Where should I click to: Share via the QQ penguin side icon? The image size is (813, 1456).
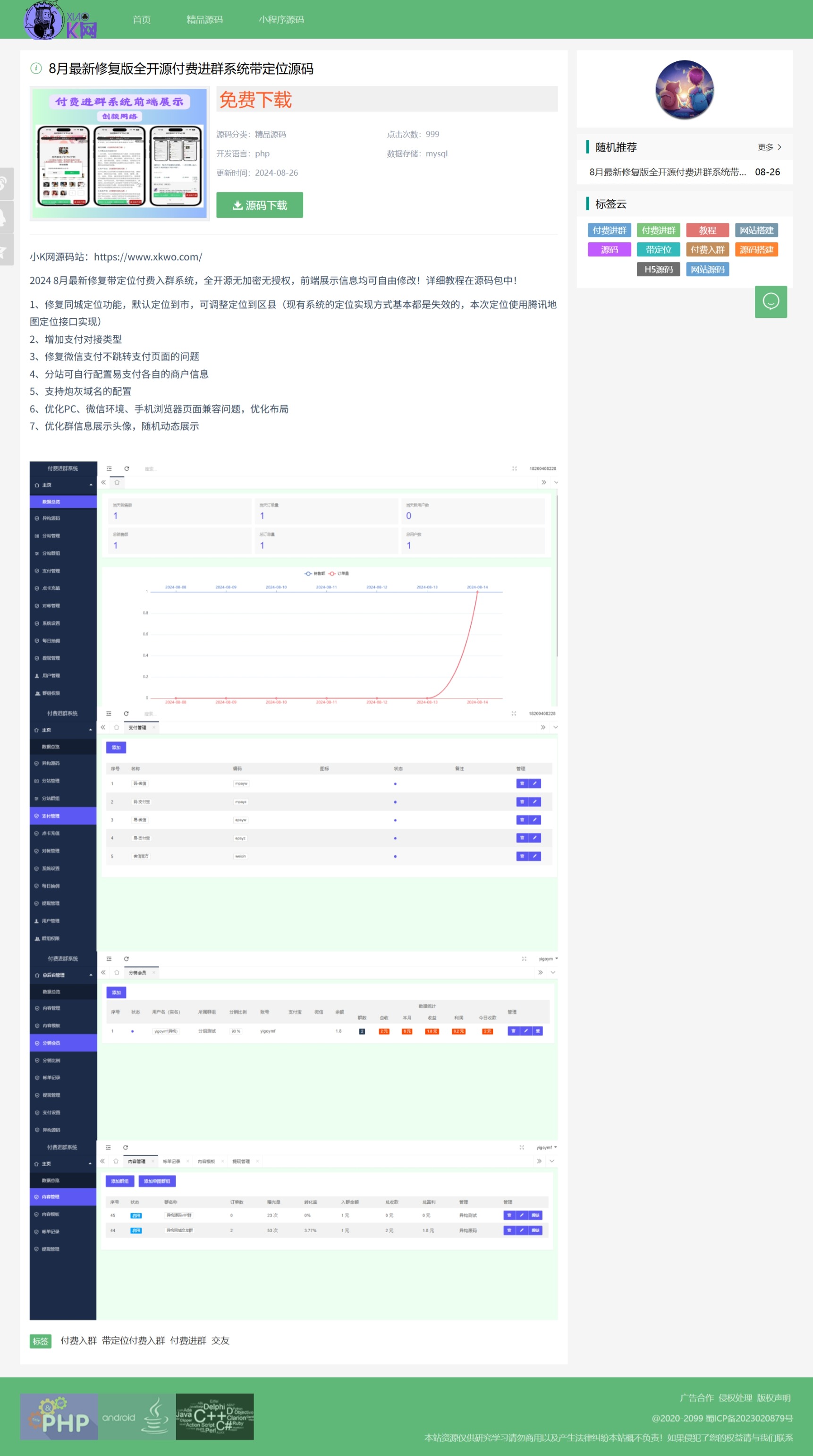click(5, 216)
